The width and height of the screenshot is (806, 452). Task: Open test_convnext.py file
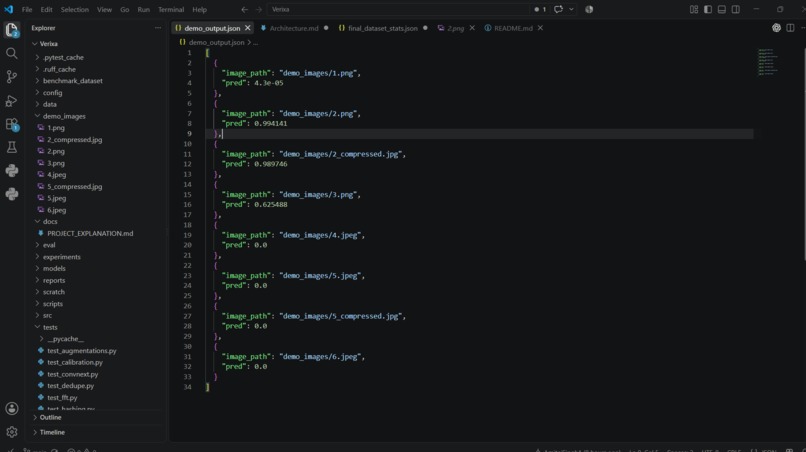72,374
